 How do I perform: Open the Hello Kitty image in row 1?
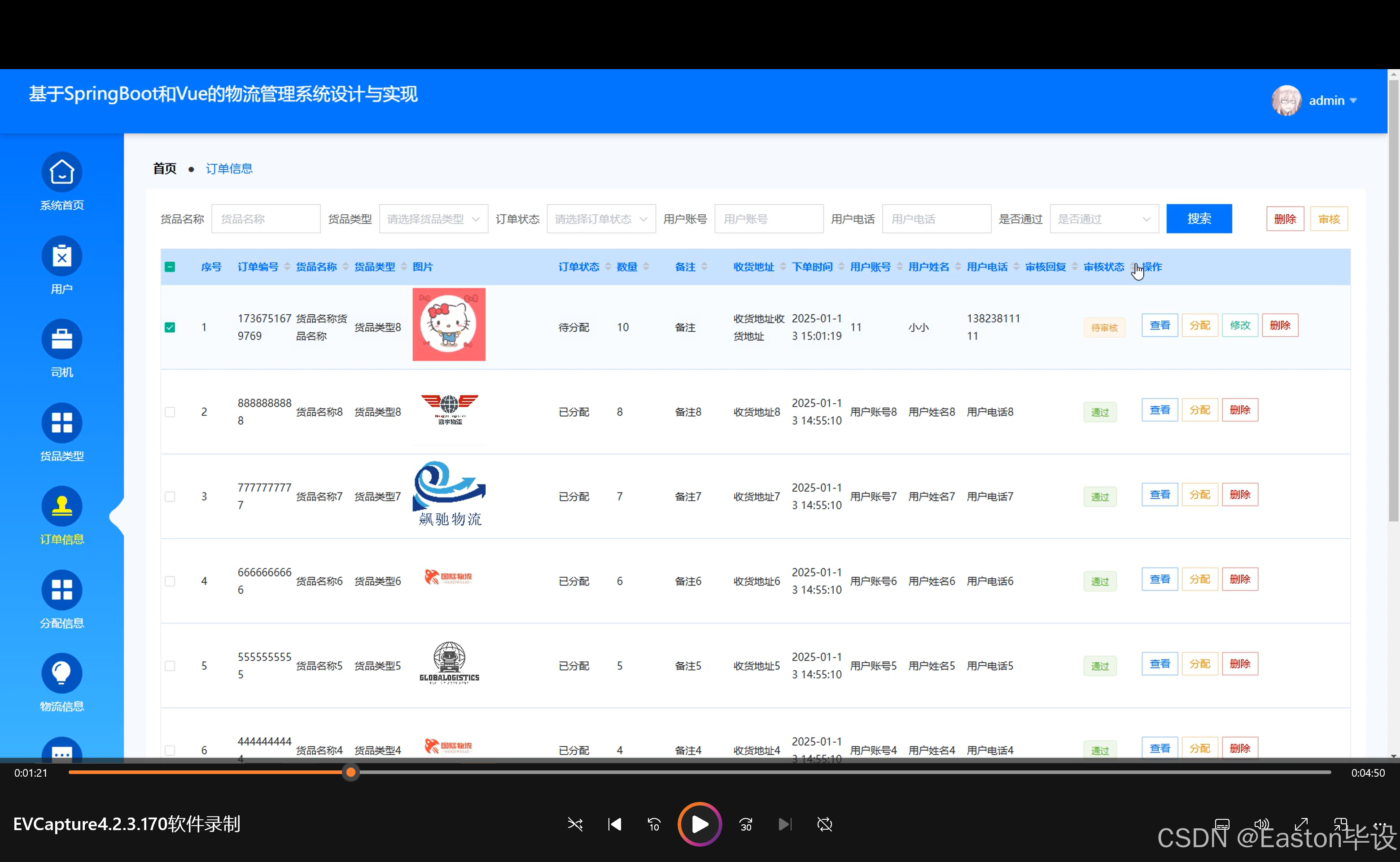coord(449,325)
